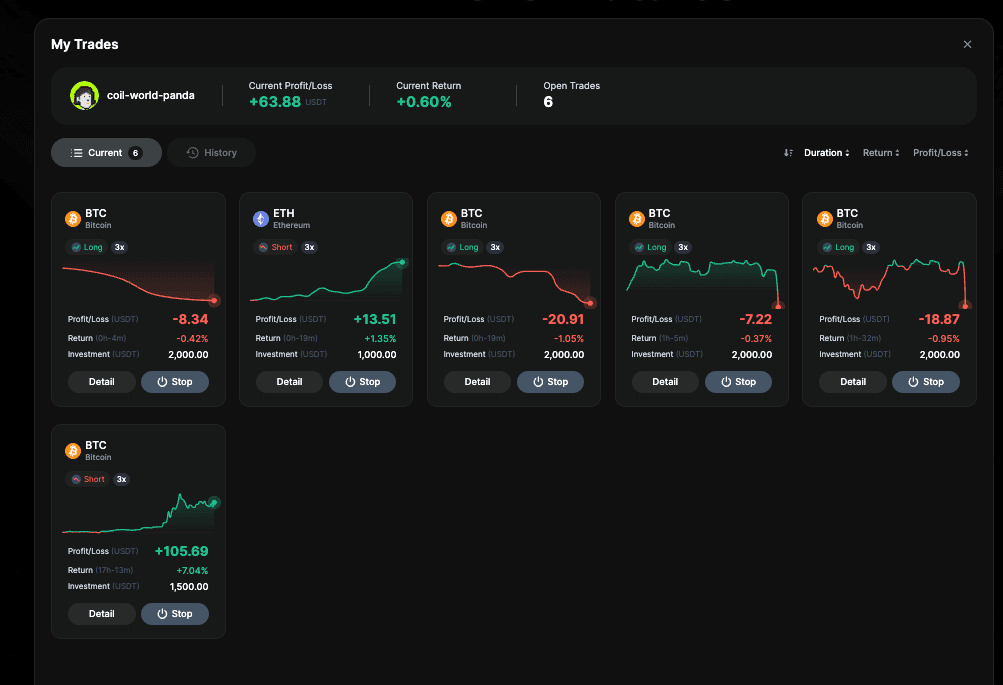Sort trades by Duration

click(x=826, y=153)
